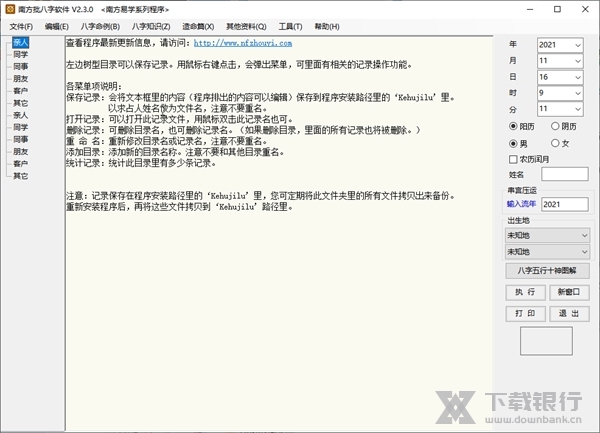Open the 八字知识(Z) menu

pyautogui.click(x=151, y=26)
